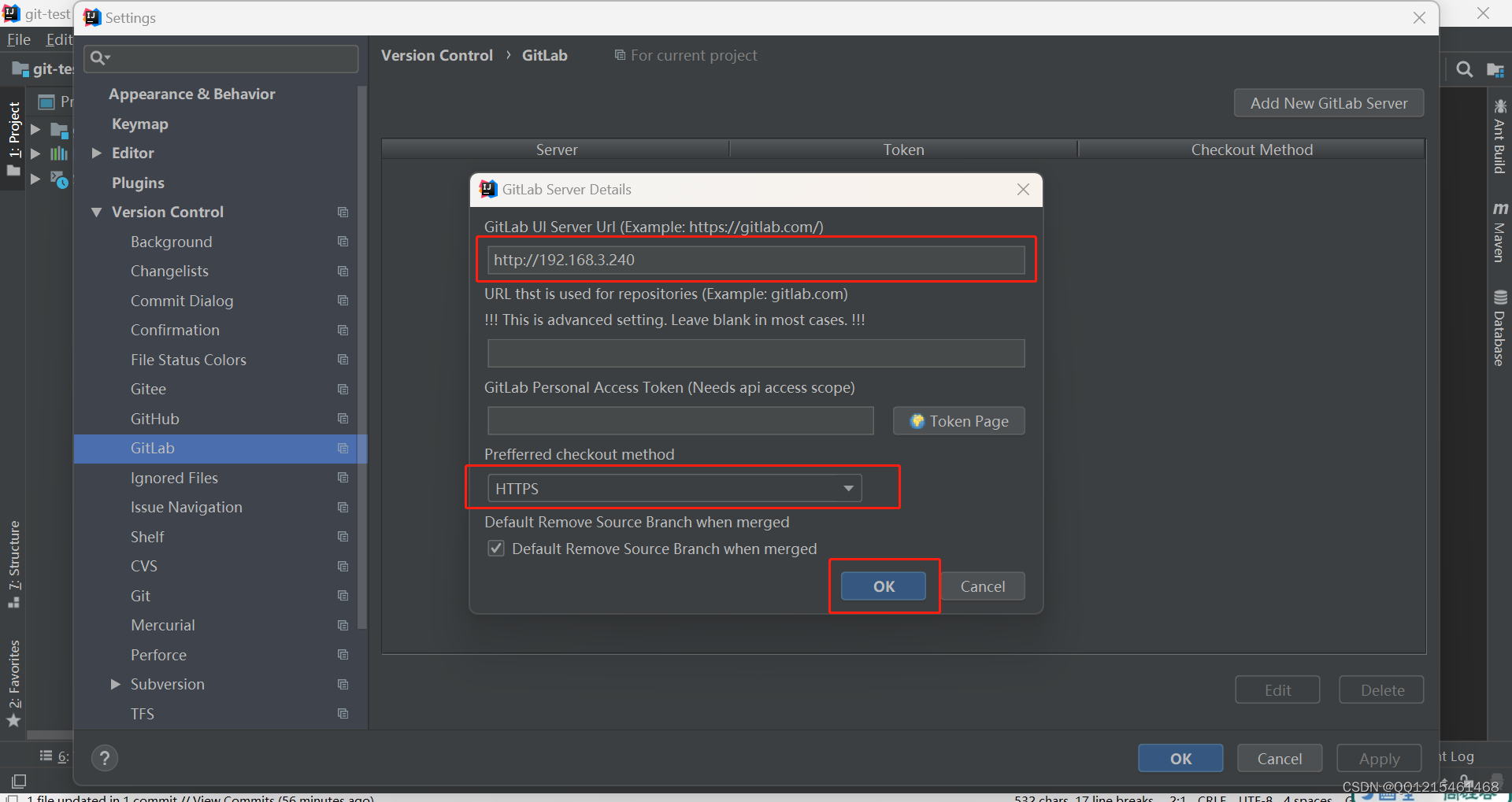This screenshot has height=802, width=1512.
Task: Click project-level icon beside Background
Action: click(343, 242)
